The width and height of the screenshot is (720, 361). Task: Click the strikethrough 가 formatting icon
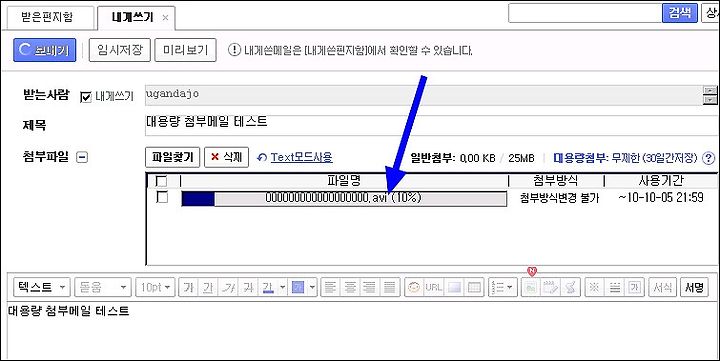point(248,288)
